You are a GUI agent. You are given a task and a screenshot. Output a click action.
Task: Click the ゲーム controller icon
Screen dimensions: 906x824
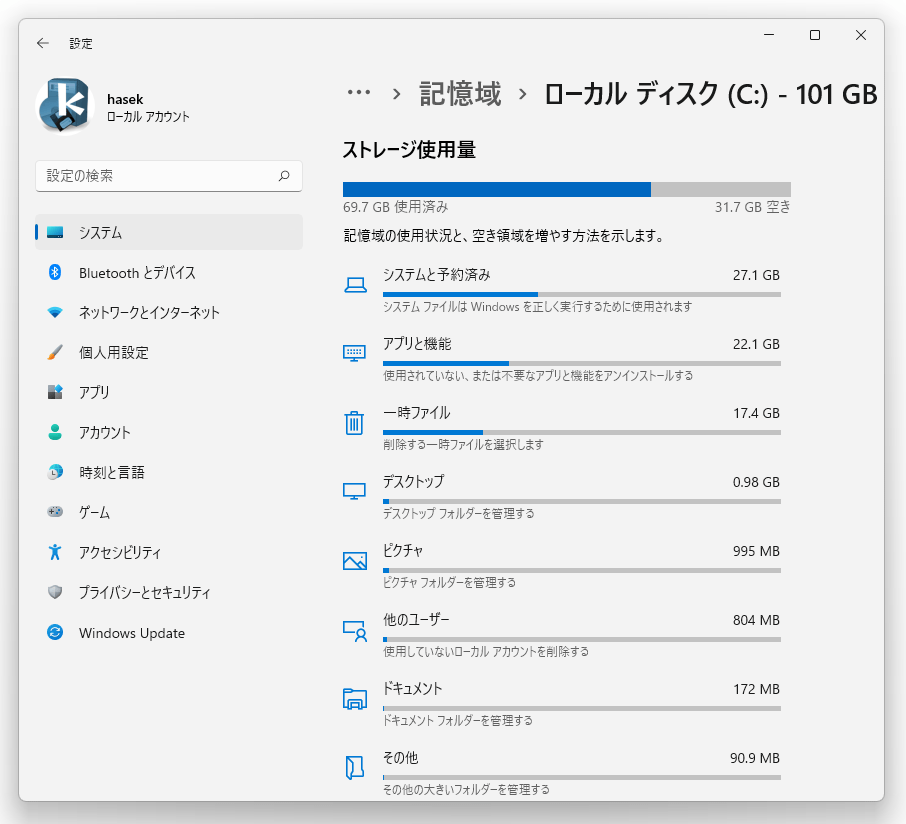point(55,512)
